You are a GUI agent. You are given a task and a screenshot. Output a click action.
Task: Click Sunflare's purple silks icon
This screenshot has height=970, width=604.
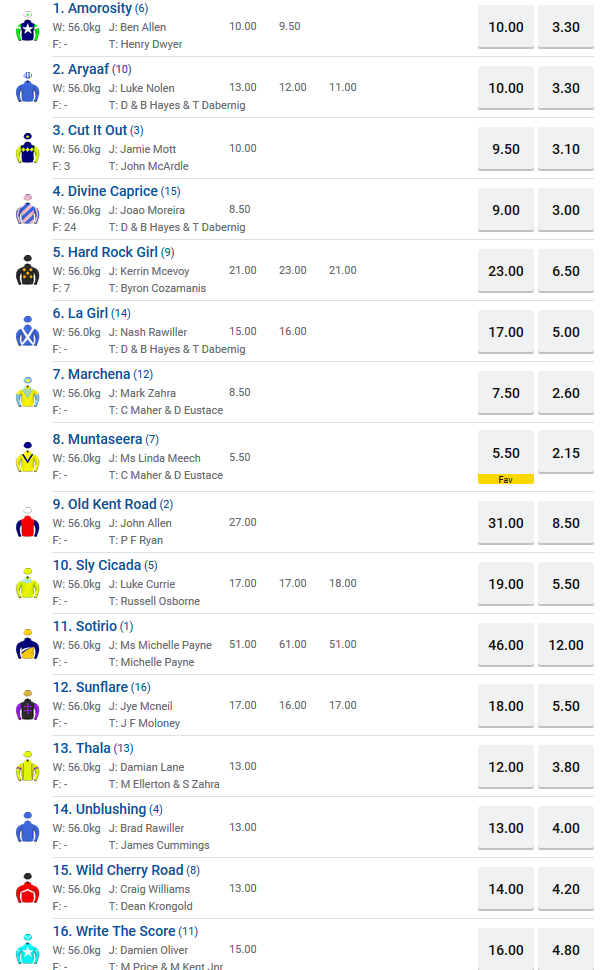pyautogui.click(x=27, y=706)
